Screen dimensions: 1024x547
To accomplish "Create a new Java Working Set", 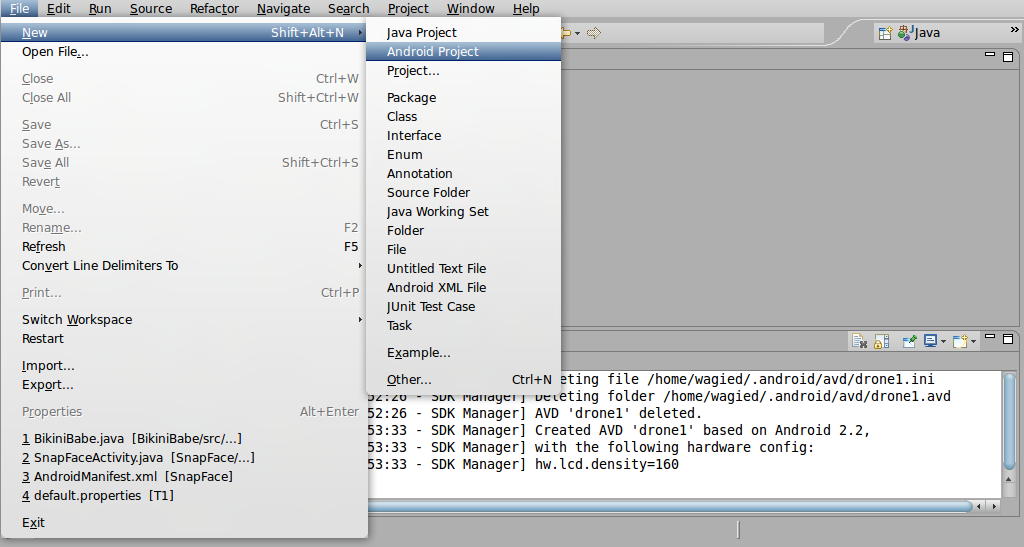I will point(464,211).
